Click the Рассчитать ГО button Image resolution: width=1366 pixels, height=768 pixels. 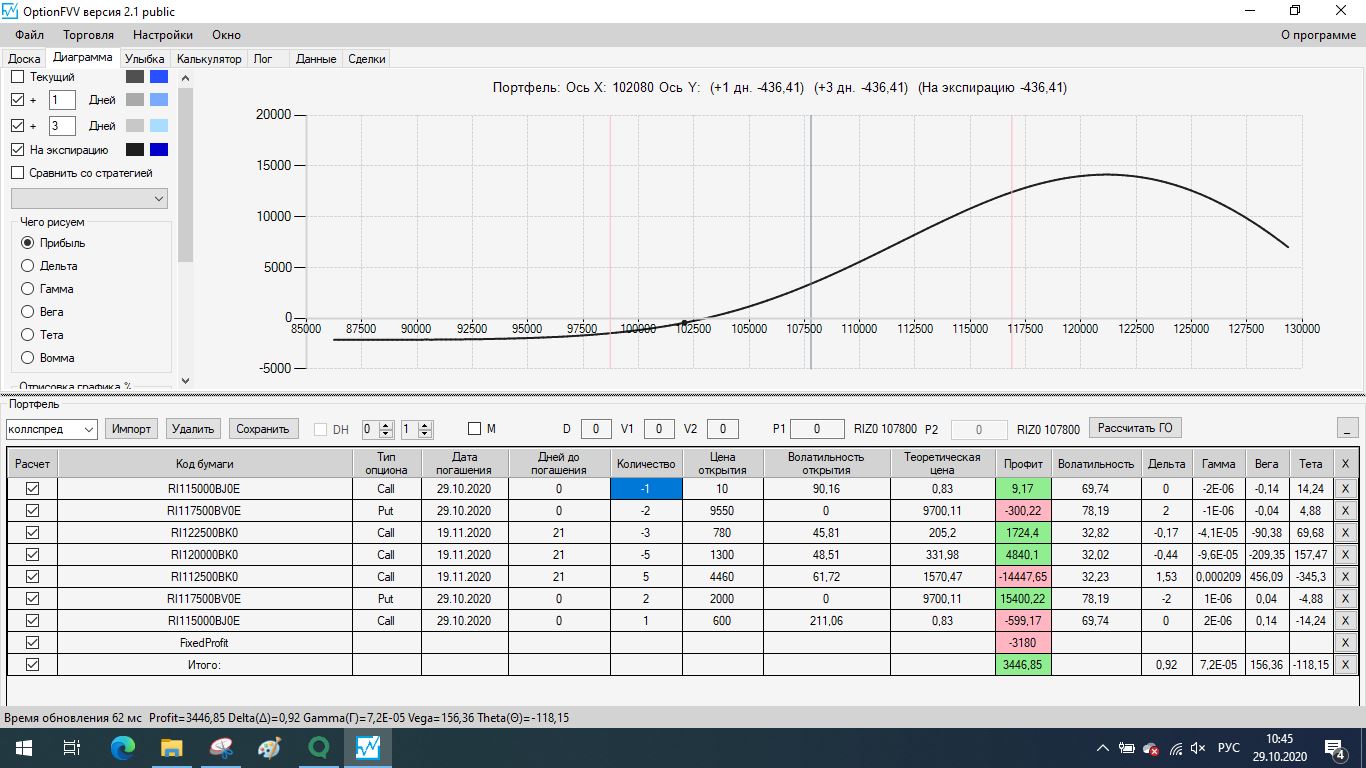(1135, 428)
